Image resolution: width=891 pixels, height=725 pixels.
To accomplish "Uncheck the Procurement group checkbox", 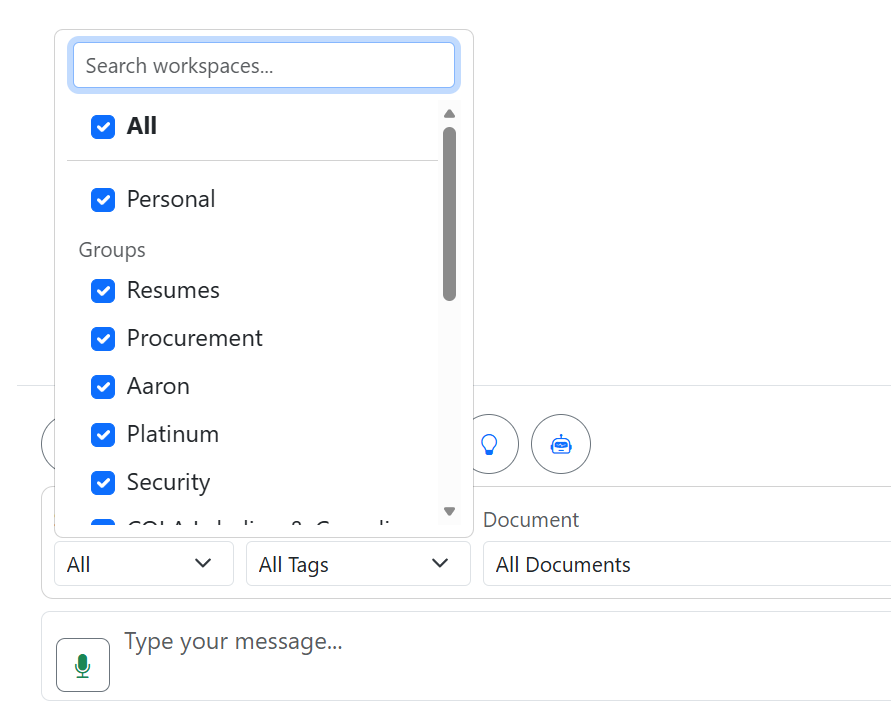I will tap(103, 339).
